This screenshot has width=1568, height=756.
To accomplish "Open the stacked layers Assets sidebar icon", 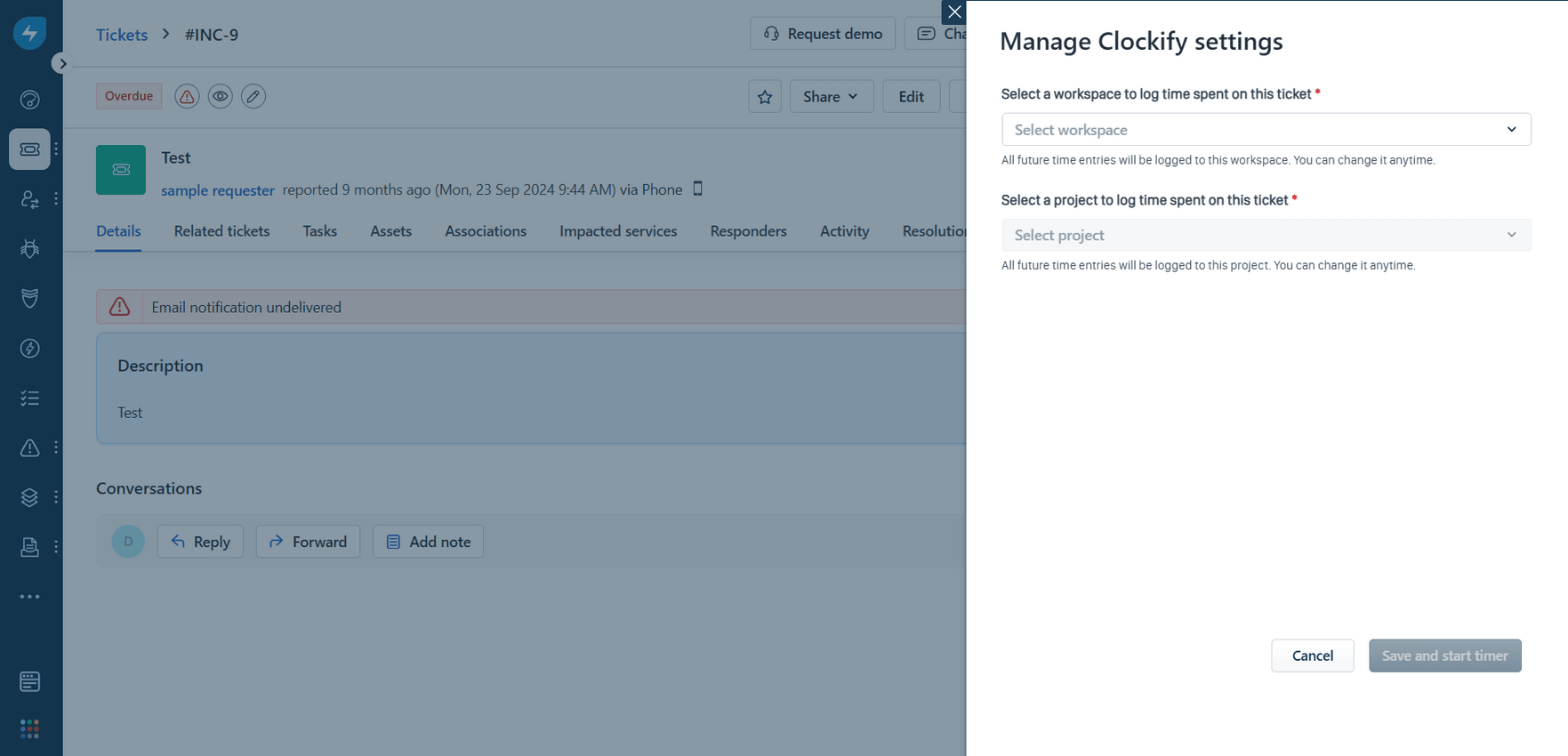I will pos(30,497).
